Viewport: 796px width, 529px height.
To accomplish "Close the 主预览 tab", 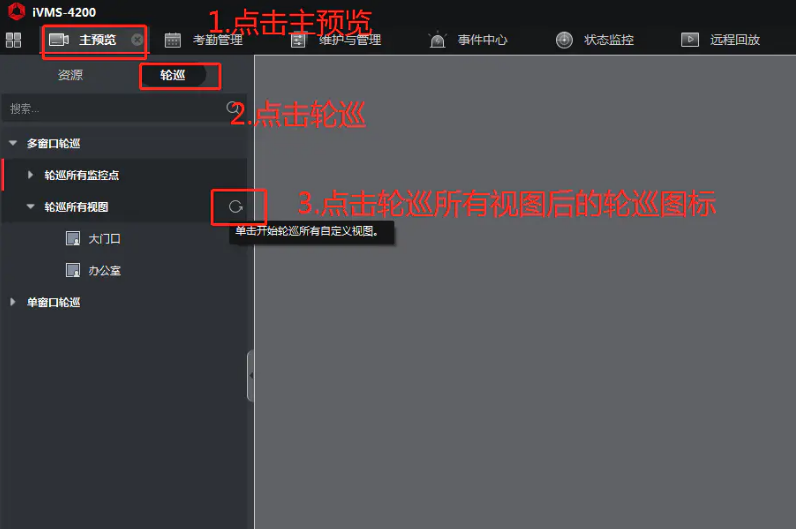I will click(137, 40).
